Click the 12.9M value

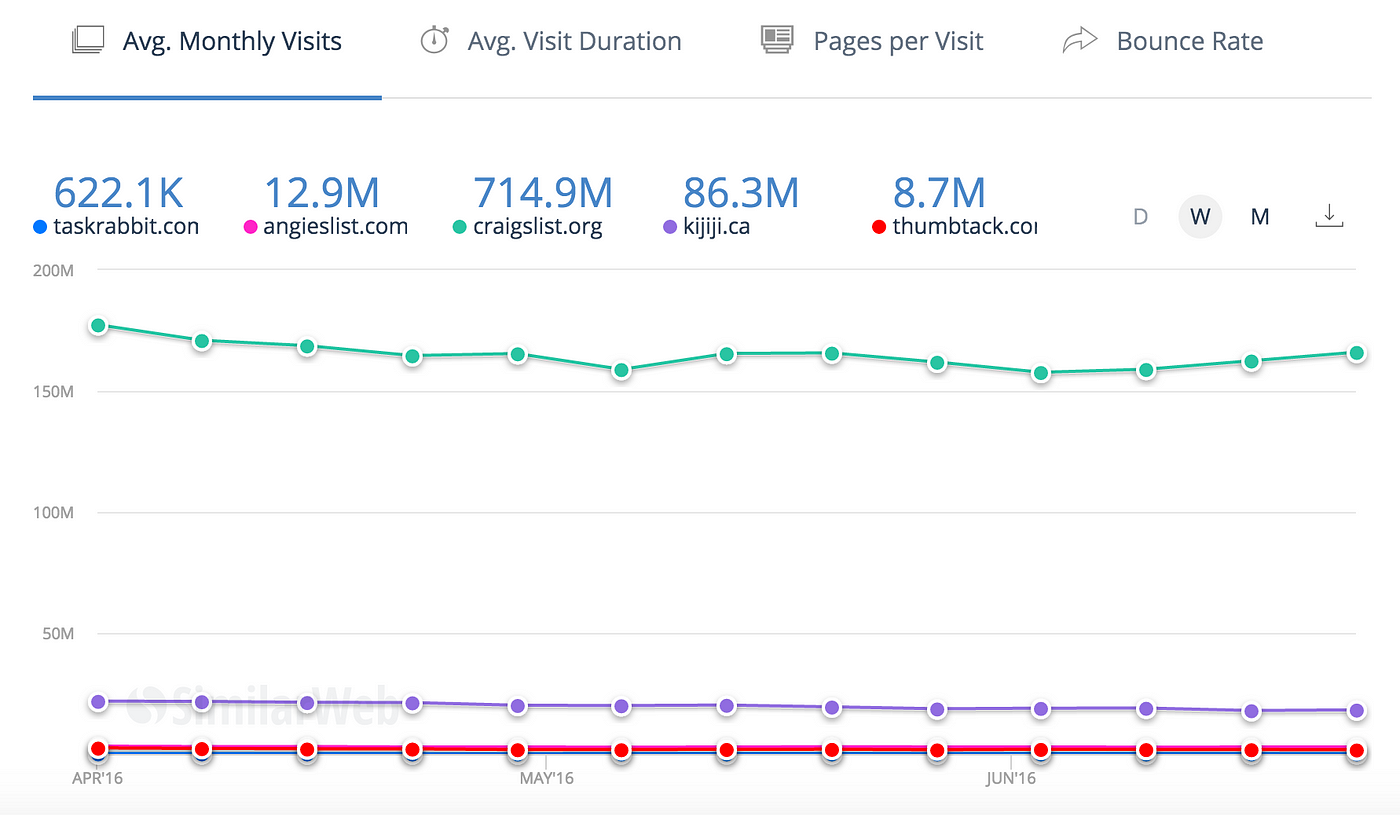[x=322, y=192]
